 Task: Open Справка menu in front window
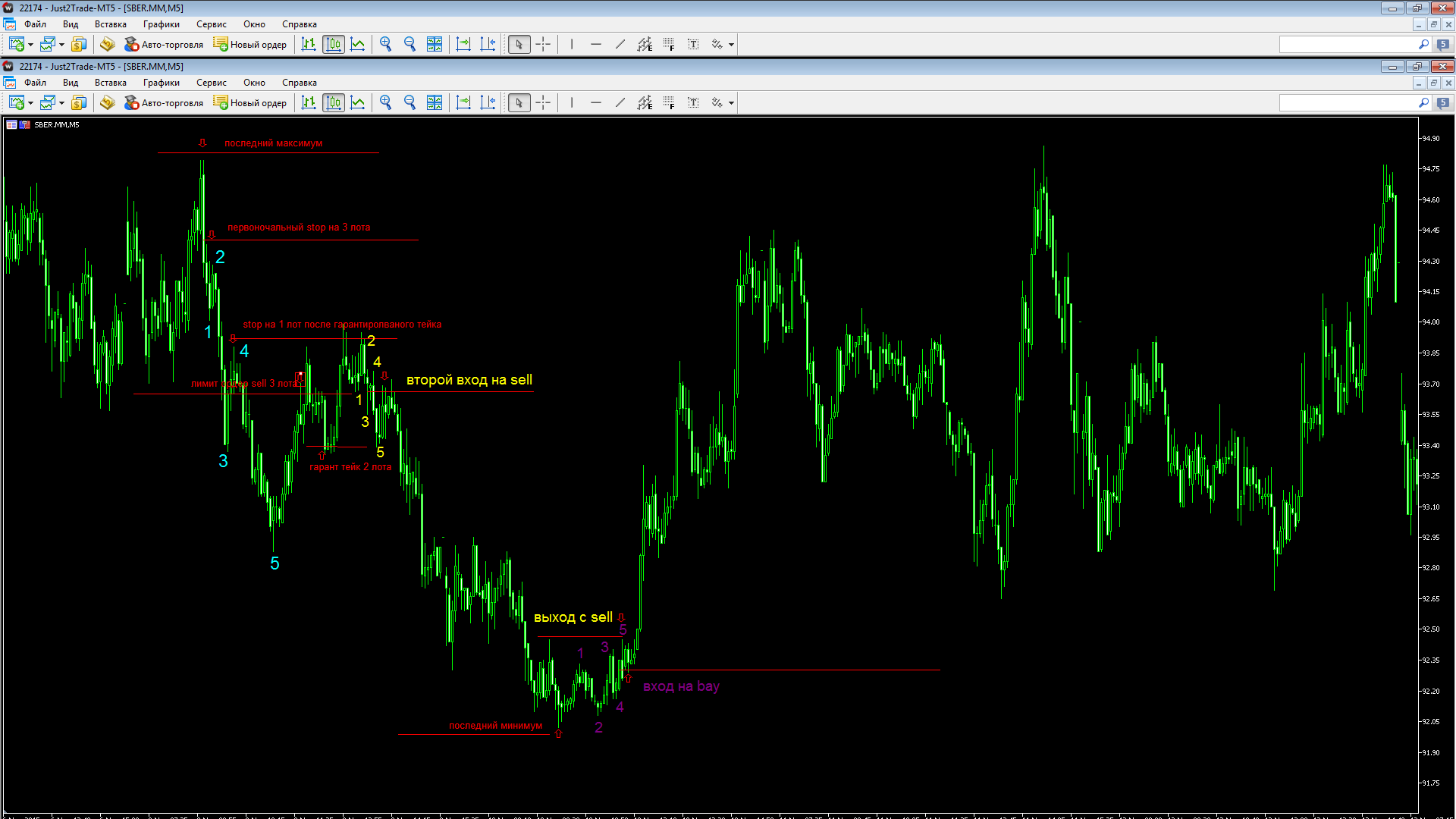tap(300, 83)
